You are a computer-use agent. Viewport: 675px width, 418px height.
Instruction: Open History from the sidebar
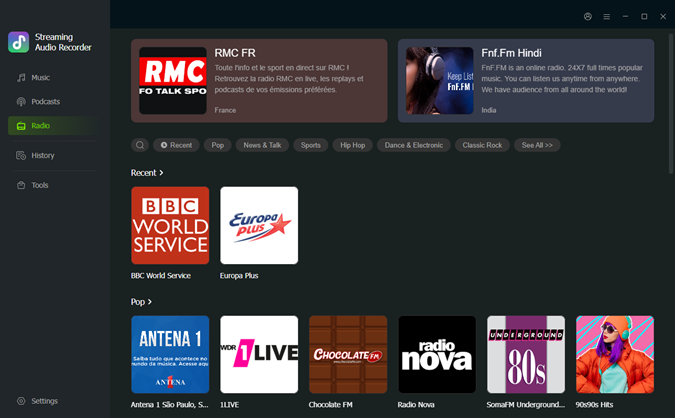coord(52,155)
